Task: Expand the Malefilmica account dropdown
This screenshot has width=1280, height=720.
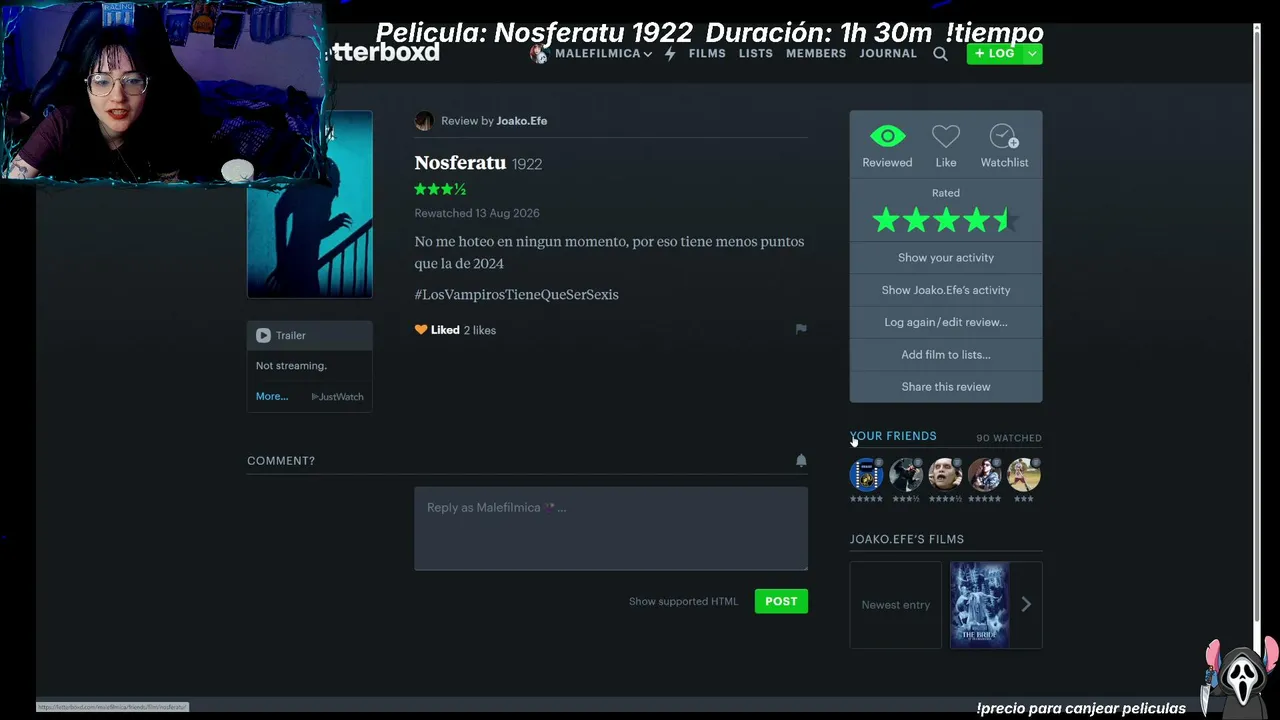Action: pos(604,54)
